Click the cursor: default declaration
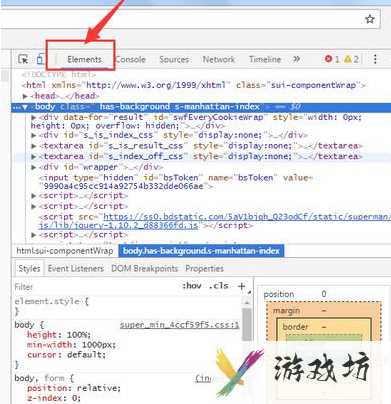Image resolution: width=391 pixels, height=404 pixels. pos(67,355)
